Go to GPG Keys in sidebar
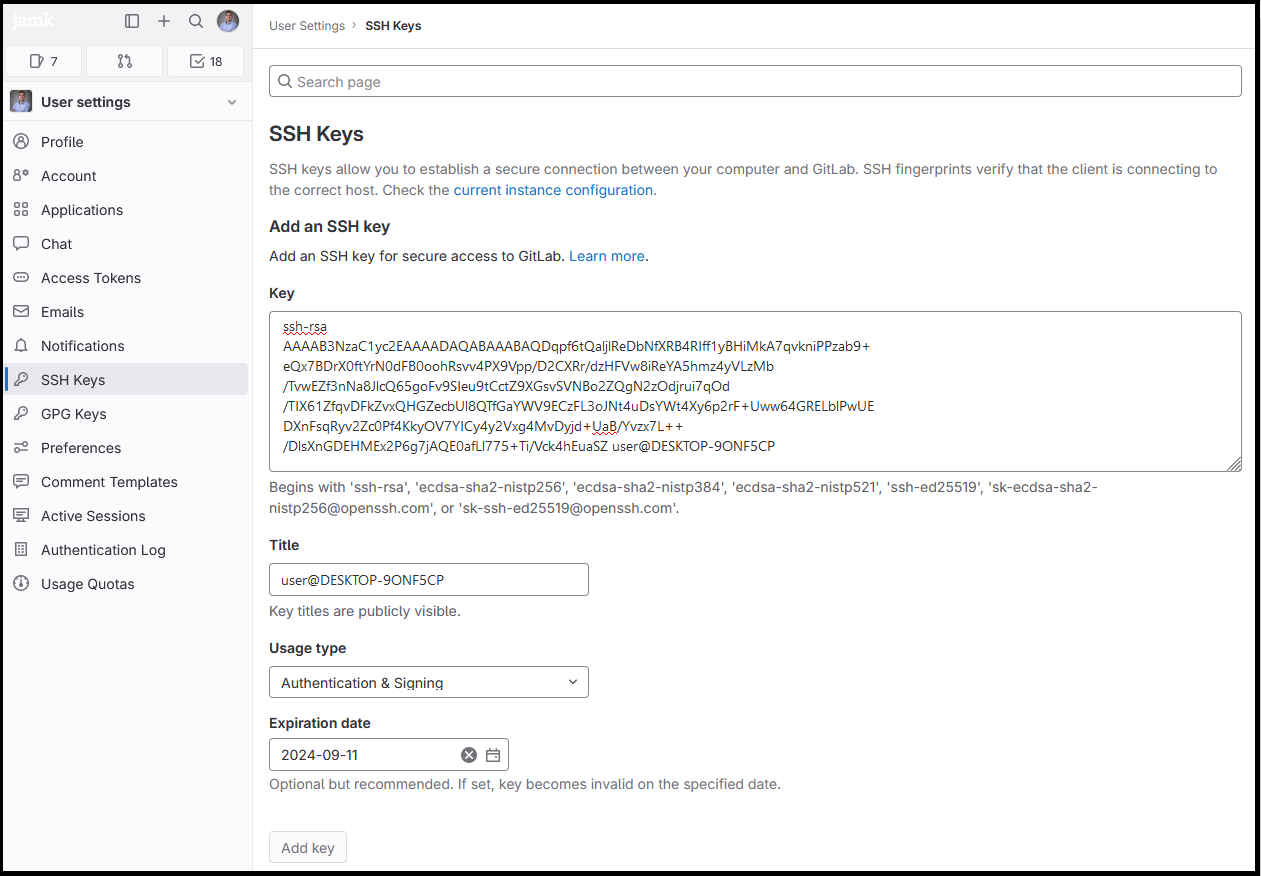 73,414
